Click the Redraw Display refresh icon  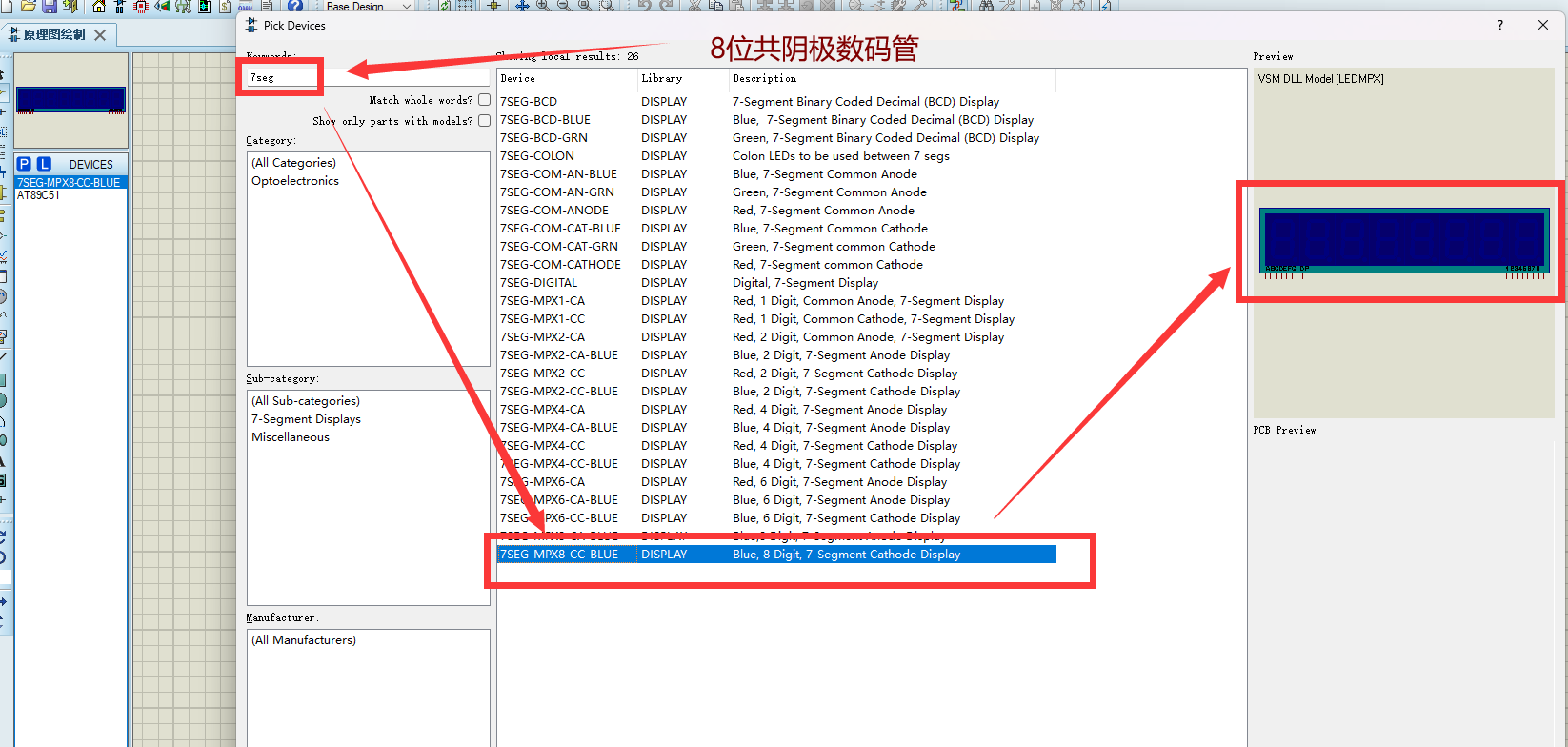[445, 6]
